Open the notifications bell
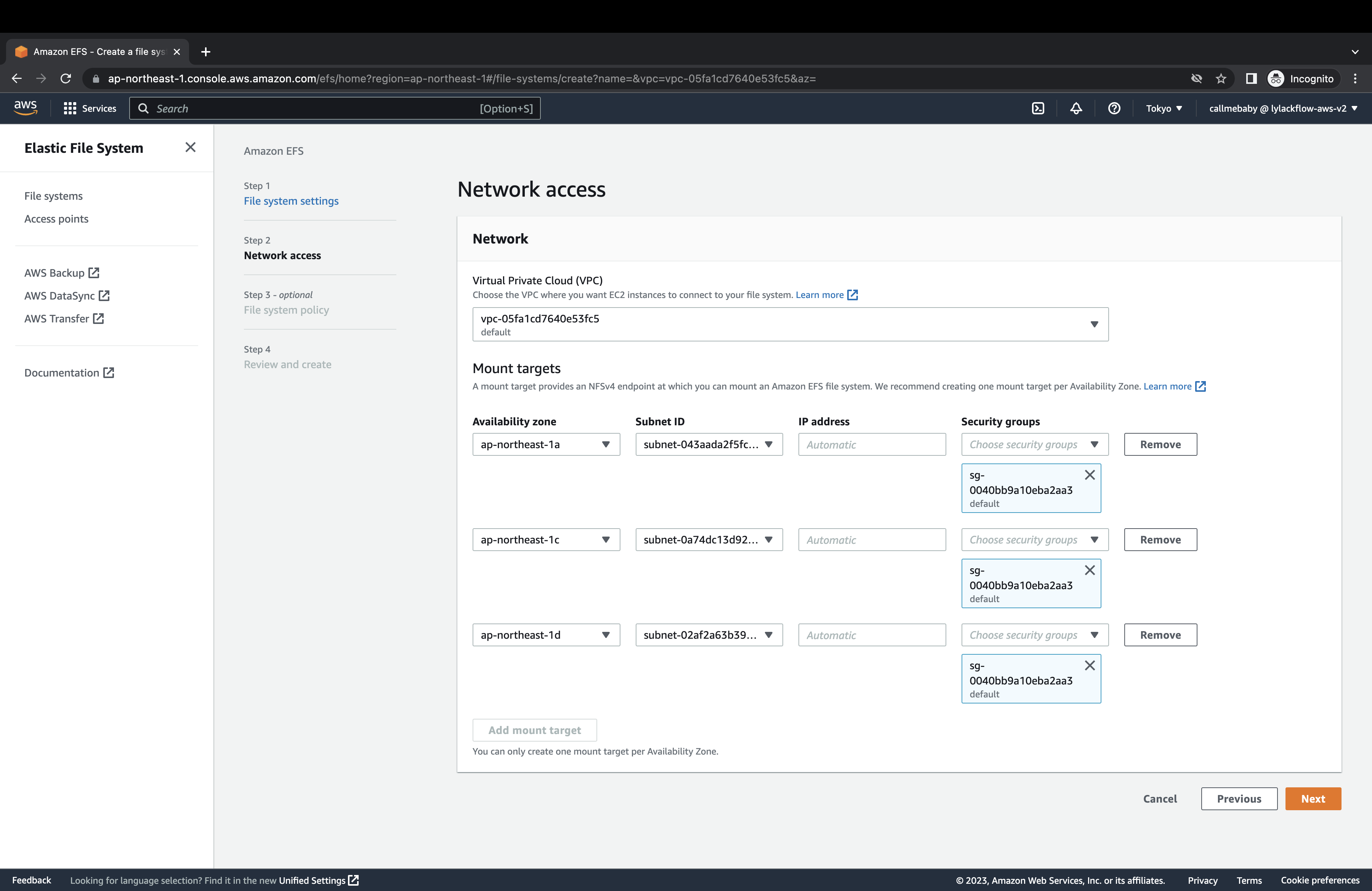The width and height of the screenshot is (1372, 891). click(1076, 108)
